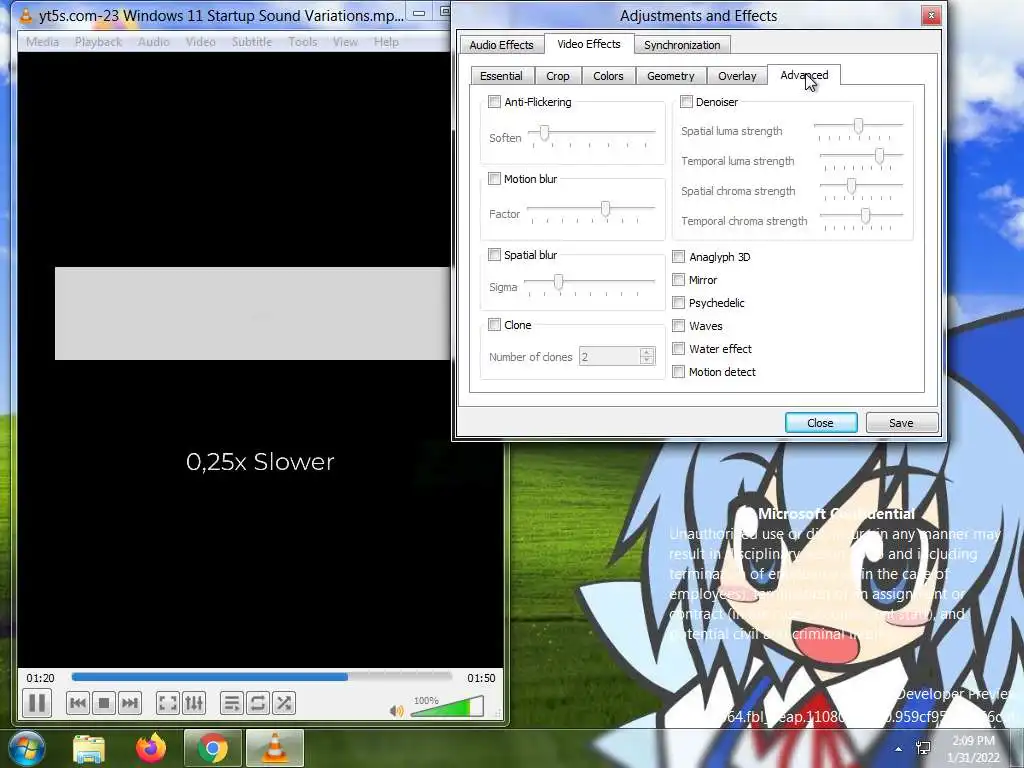Open the Help menu in VLC

tap(386, 42)
